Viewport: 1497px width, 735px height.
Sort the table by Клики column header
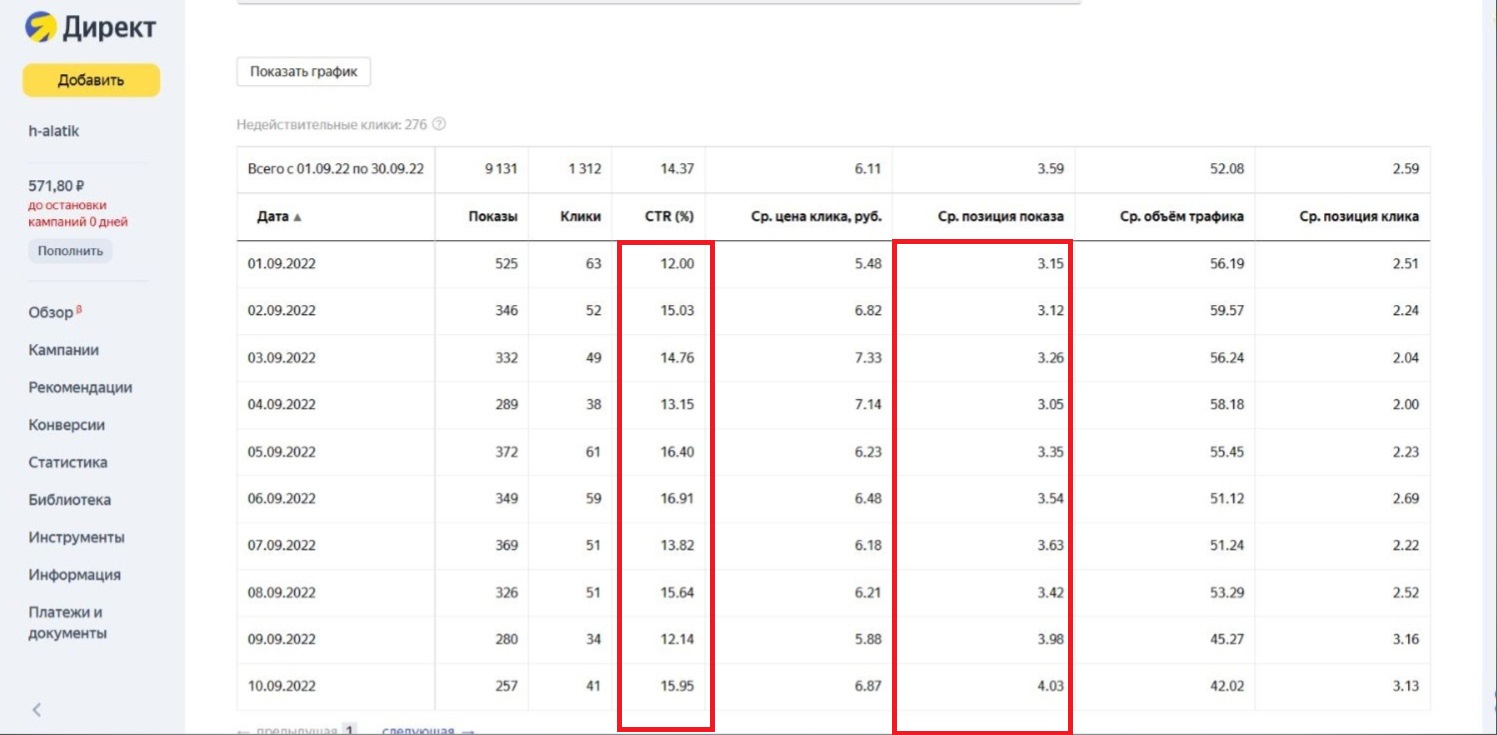580,217
